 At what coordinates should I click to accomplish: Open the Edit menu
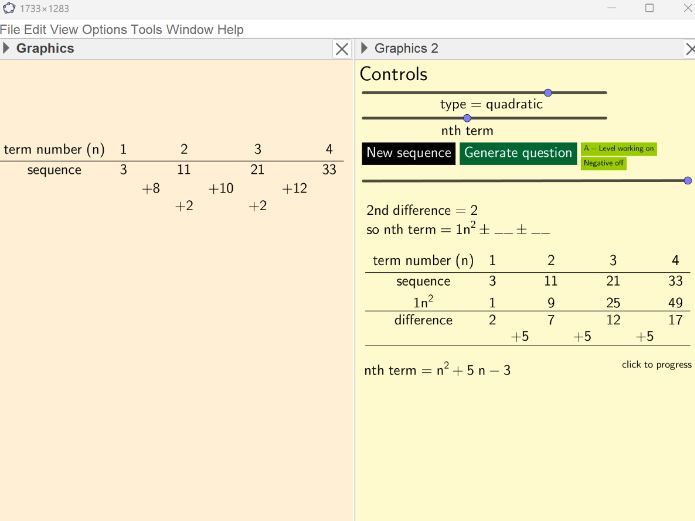coord(35,30)
